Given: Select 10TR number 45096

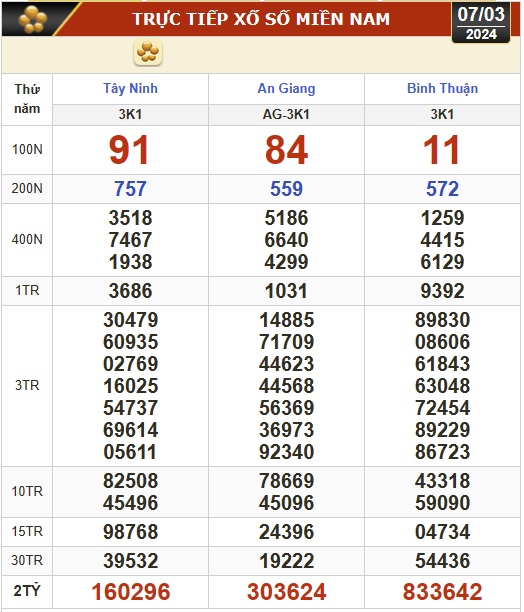Looking at the screenshot, I should 286,503.
